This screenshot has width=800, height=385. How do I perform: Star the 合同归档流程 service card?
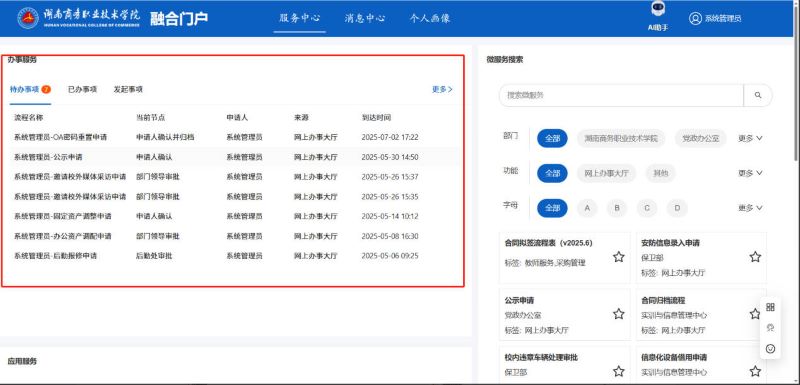click(755, 314)
